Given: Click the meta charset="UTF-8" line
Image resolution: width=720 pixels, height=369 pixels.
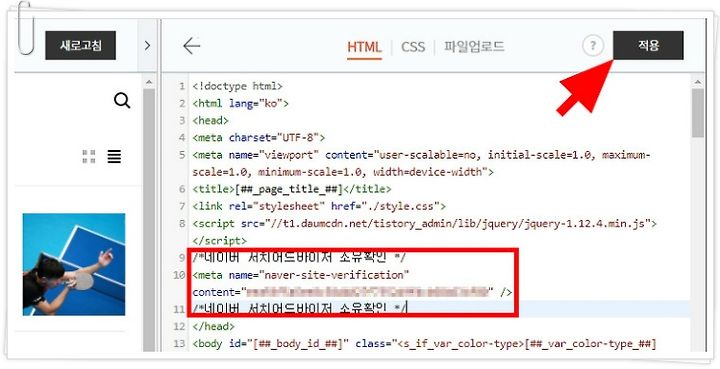Looking at the screenshot, I should click(259, 137).
